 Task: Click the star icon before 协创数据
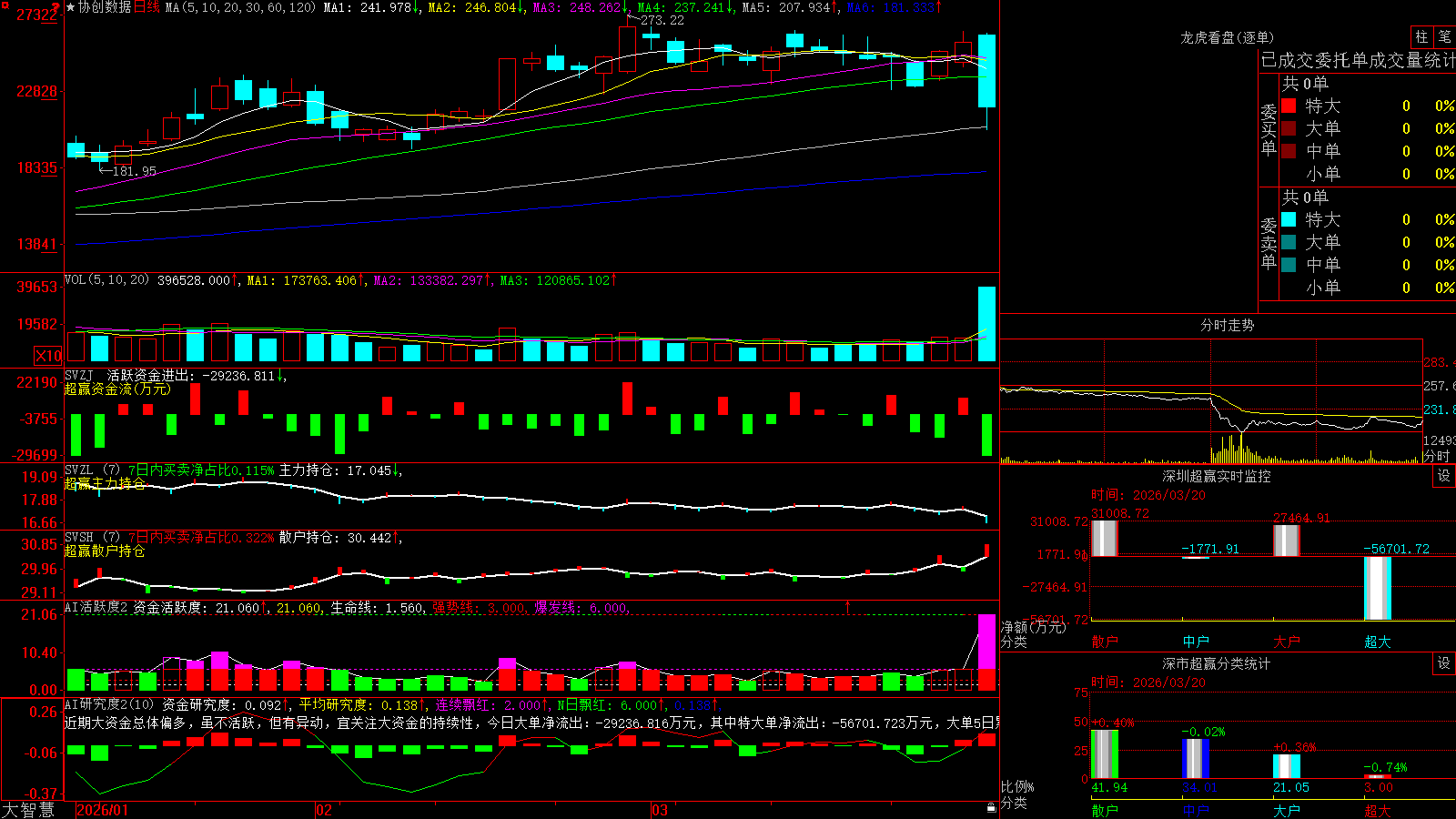click(x=70, y=7)
